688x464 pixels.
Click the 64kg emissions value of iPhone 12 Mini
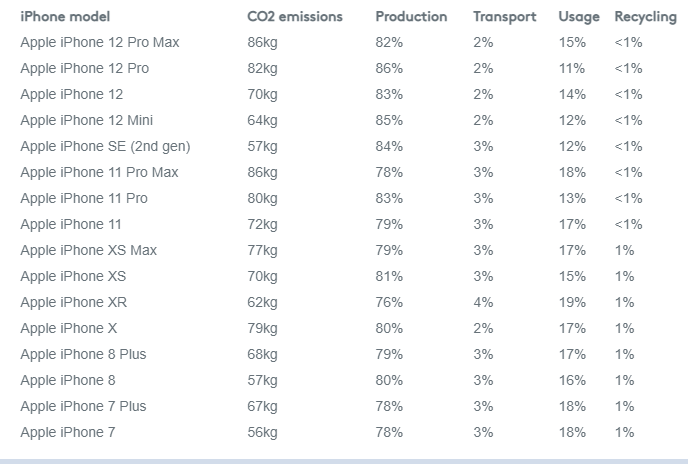[x=262, y=120]
